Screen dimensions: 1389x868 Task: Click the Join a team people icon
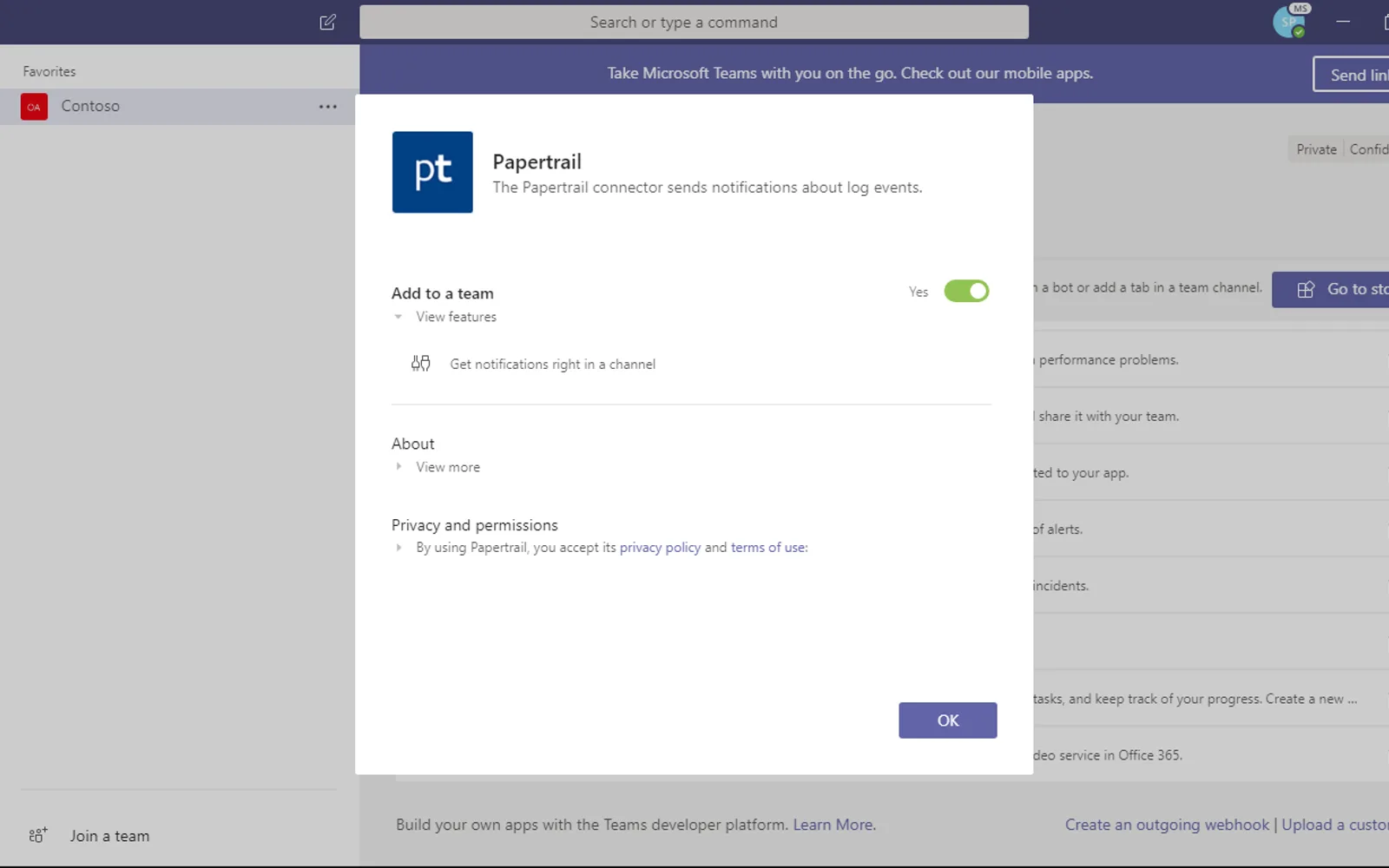[37, 835]
